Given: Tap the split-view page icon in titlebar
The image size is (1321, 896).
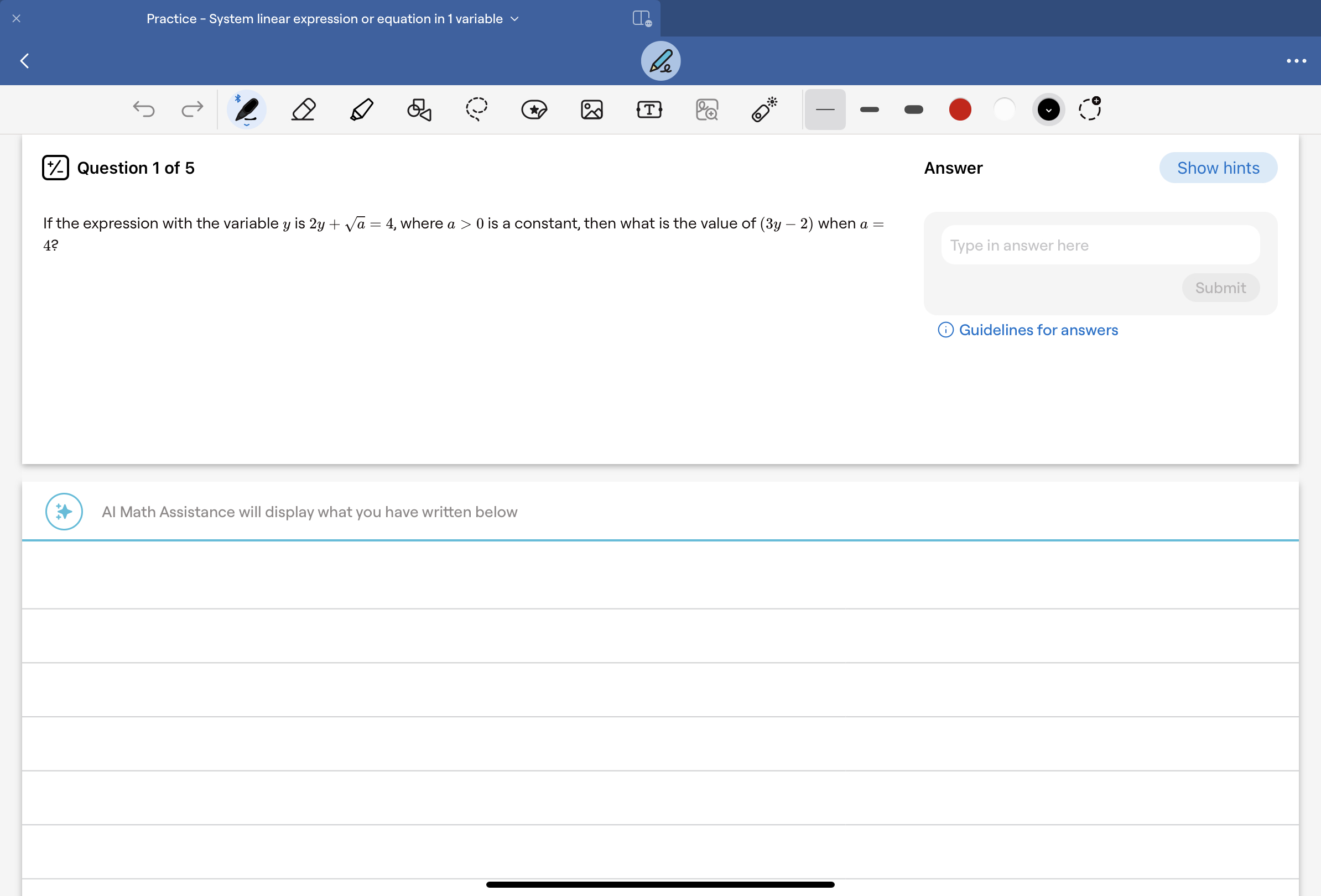Looking at the screenshot, I should point(642,18).
